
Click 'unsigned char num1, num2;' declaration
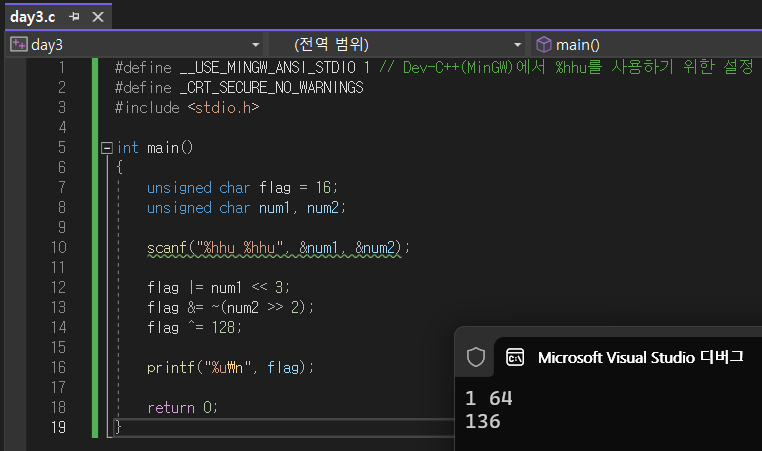tap(246, 208)
